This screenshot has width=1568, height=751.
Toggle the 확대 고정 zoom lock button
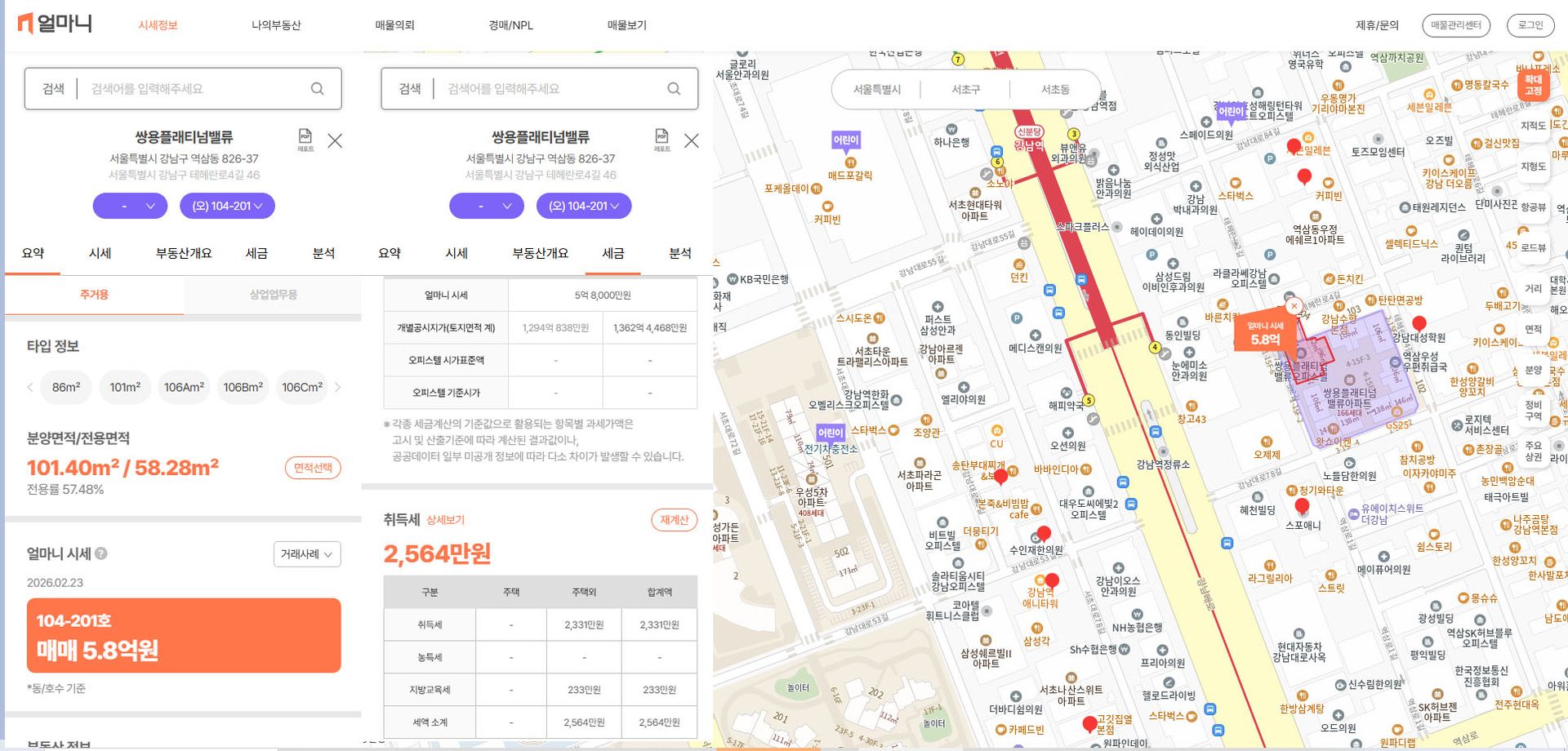1533,85
